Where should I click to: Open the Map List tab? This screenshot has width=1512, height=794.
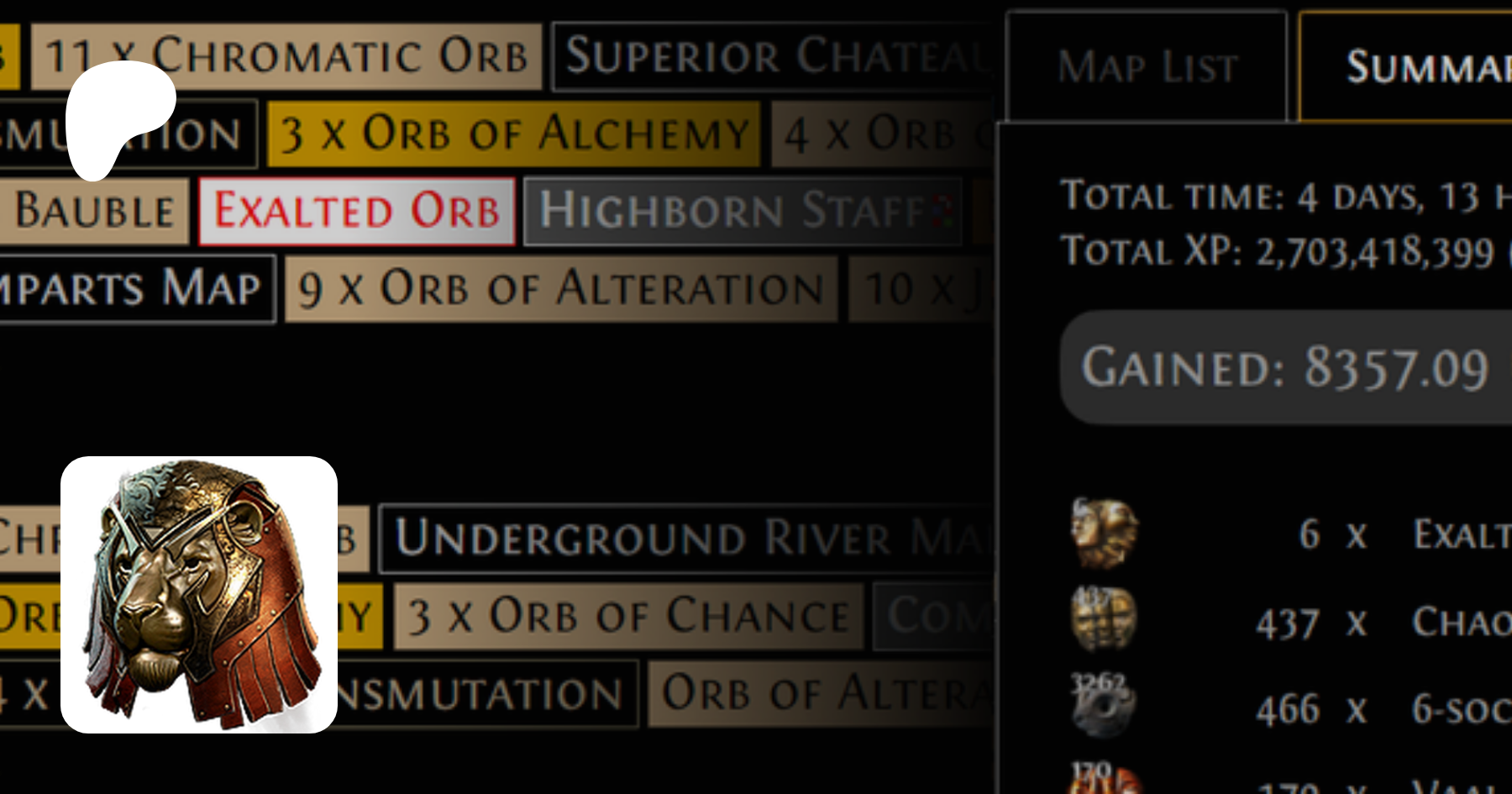[x=1147, y=66]
